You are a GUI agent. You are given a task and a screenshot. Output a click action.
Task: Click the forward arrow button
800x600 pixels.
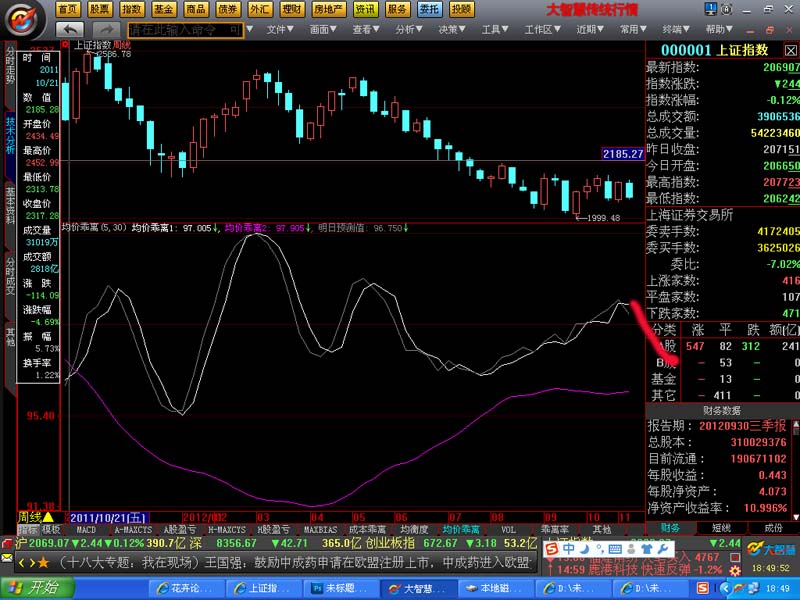click(x=106, y=30)
